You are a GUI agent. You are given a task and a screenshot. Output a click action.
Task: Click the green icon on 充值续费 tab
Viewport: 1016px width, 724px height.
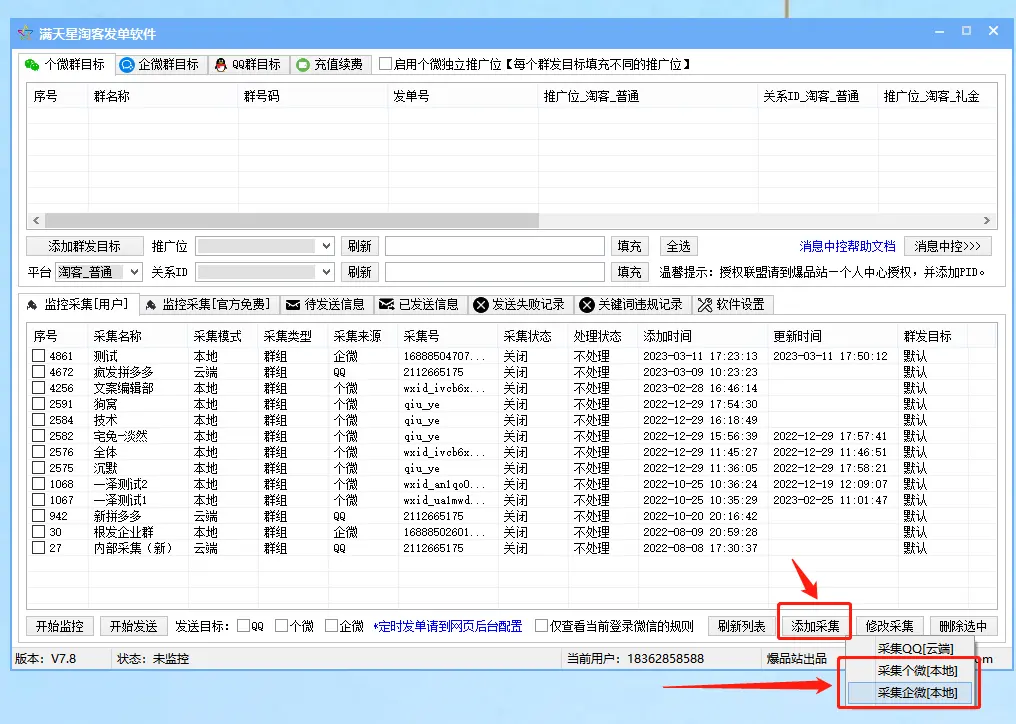[303, 65]
